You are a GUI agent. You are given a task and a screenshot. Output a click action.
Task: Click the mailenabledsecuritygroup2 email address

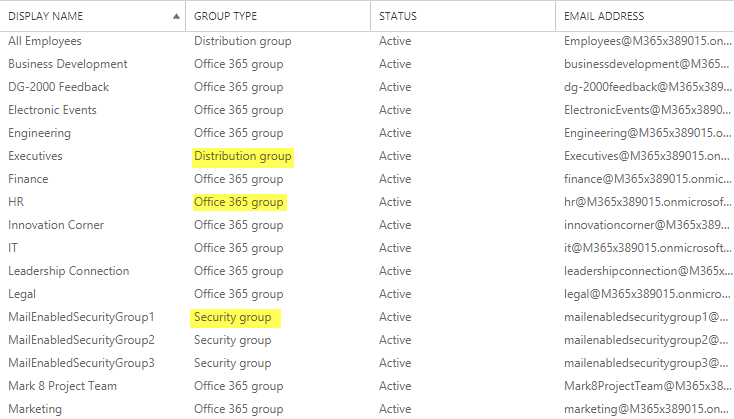click(646, 340)
